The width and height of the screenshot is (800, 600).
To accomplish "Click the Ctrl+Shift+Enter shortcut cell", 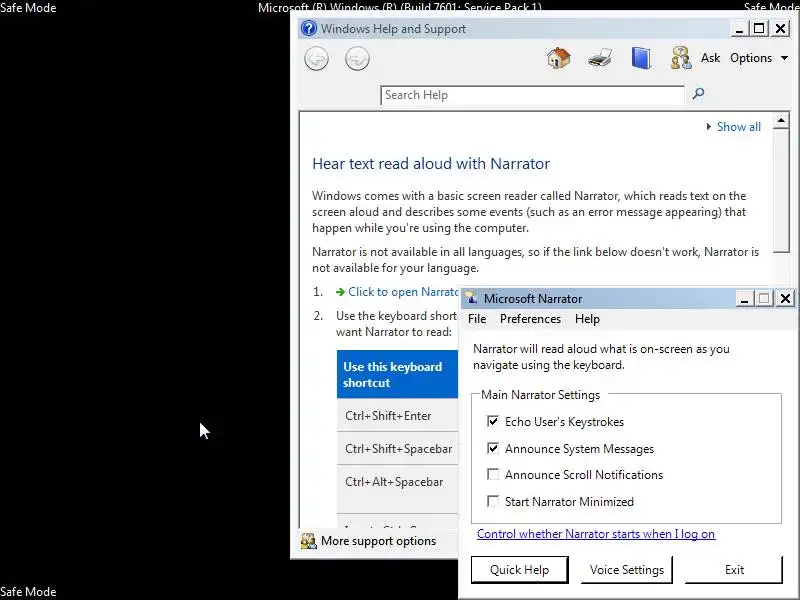I will (397, 416).
